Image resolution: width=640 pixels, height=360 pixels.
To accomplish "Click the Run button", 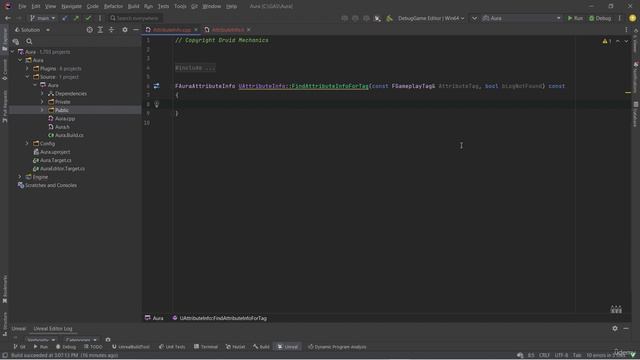I will [575, 18].
